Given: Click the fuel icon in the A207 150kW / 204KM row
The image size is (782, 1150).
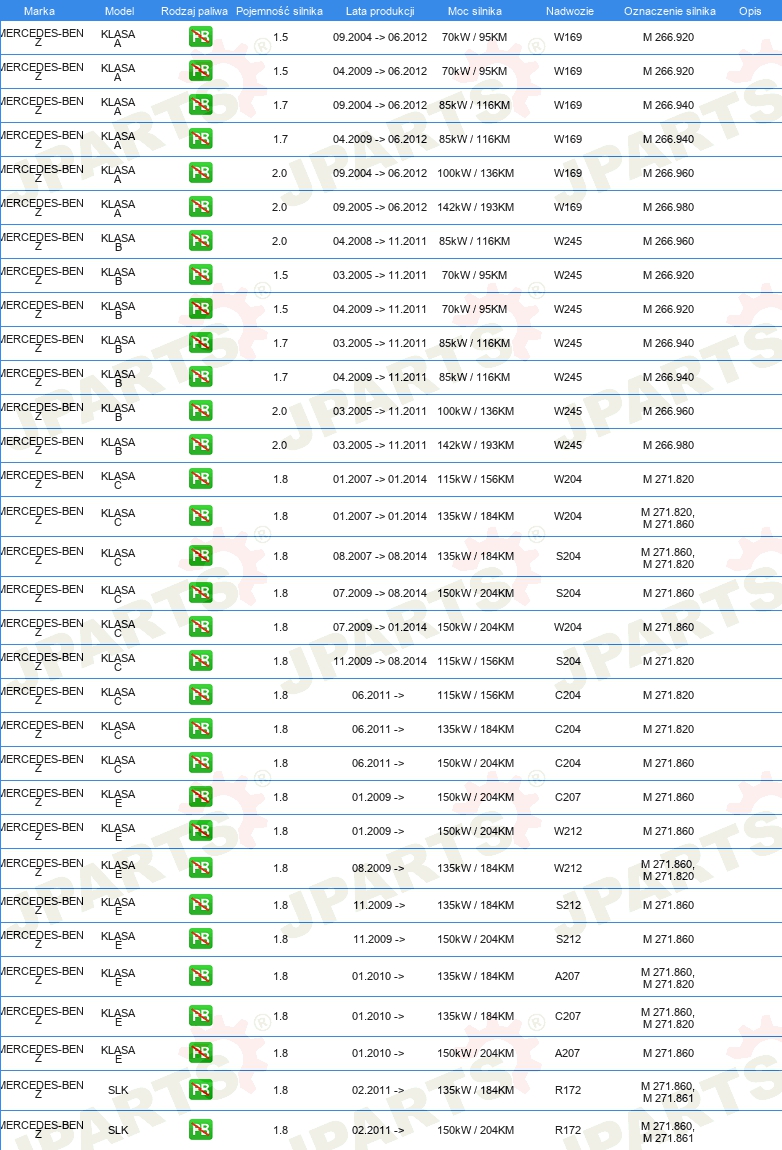Looking at the screenshot, I should tap(200, 1052).
